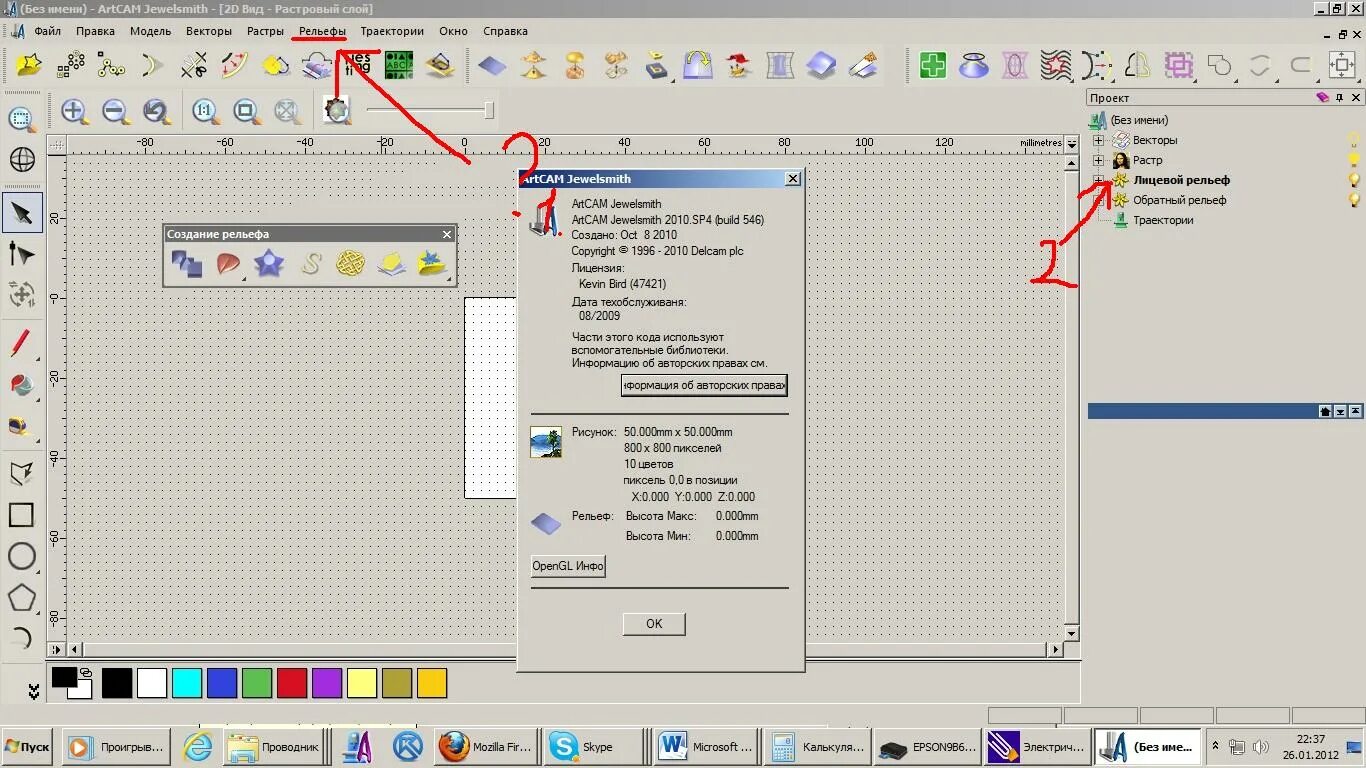This screenshot has width=1366, height=768.
Task: Click the hand saw slicing tool icon
Action: coord(863,66)
